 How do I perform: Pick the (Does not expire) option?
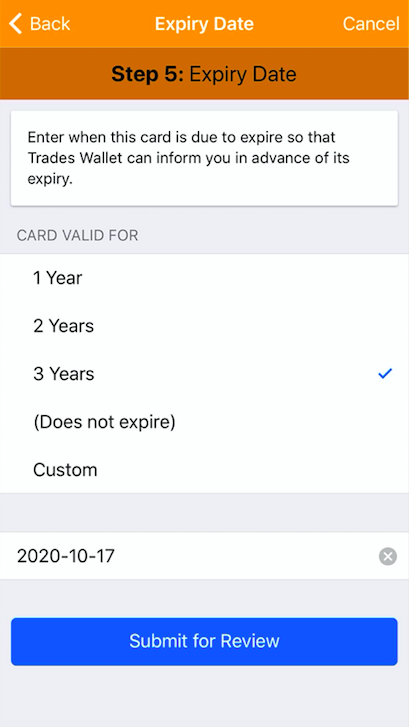point(204,422)
